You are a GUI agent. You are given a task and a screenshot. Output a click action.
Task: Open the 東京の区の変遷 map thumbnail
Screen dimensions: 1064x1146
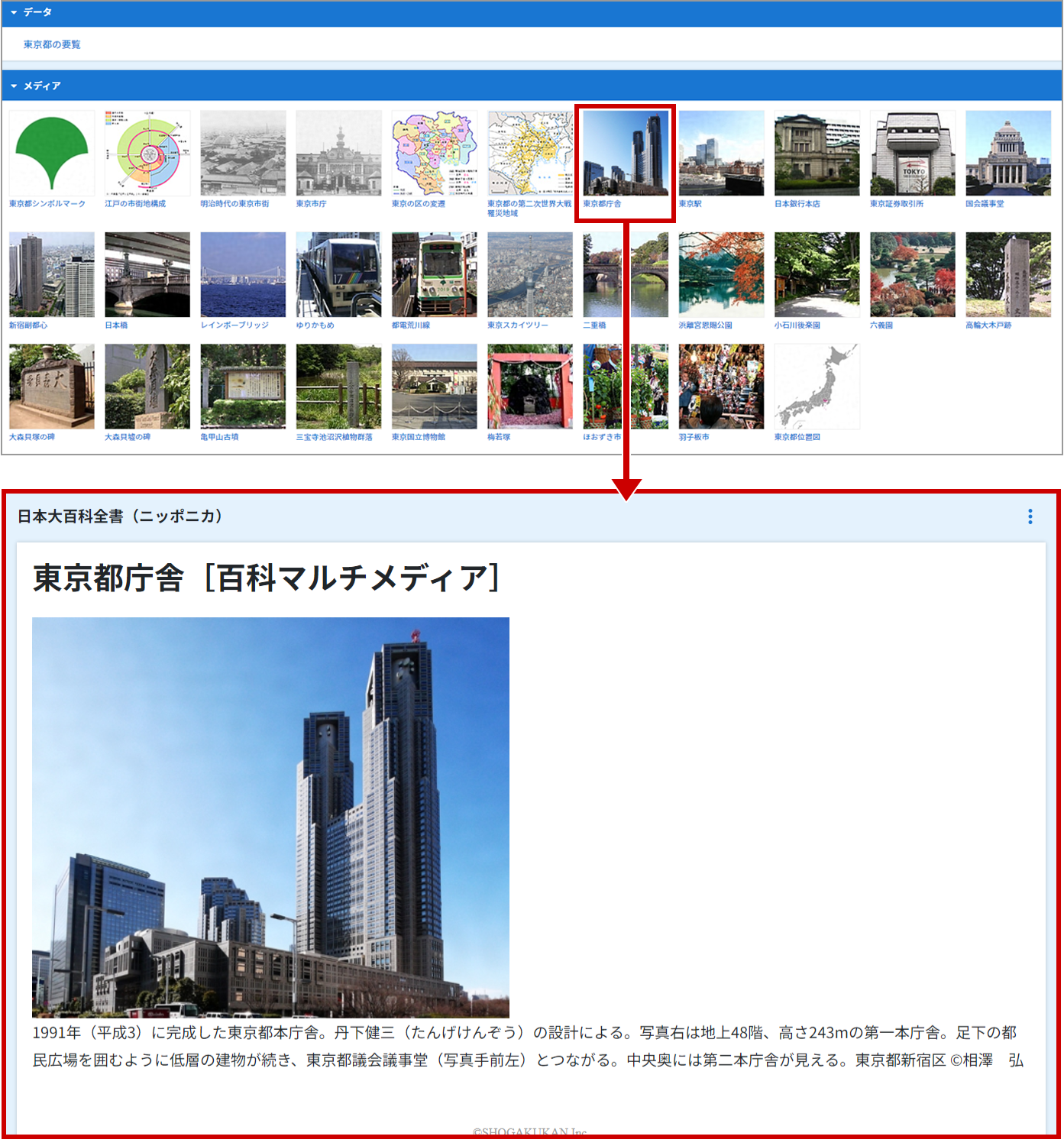point(435,153)
